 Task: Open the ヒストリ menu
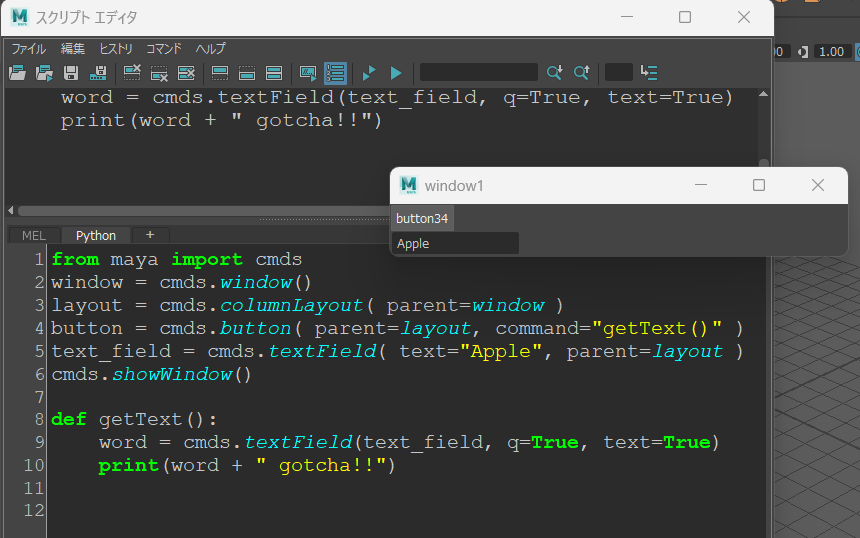(115, 49)
